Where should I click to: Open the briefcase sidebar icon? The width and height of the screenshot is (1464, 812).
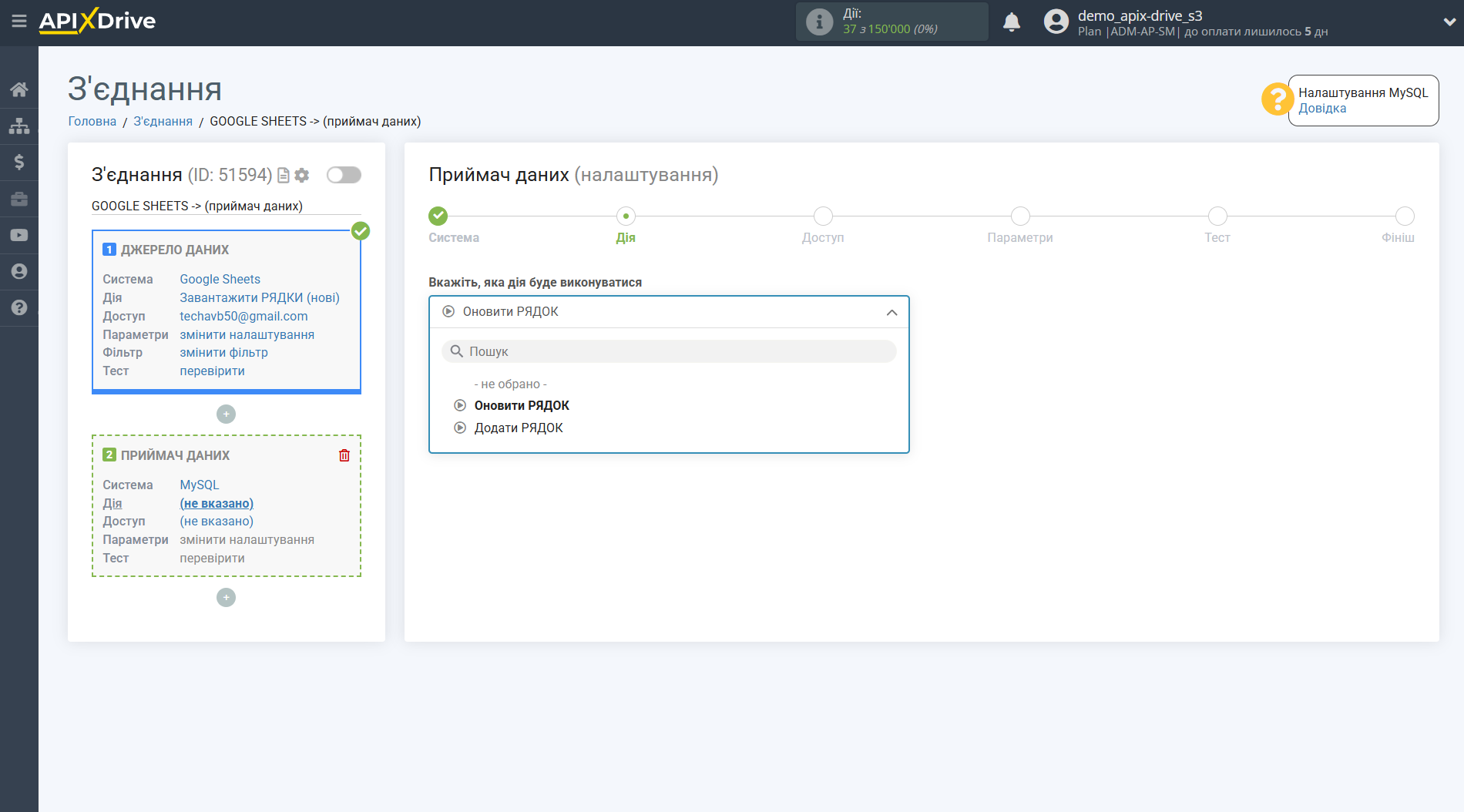19,199
